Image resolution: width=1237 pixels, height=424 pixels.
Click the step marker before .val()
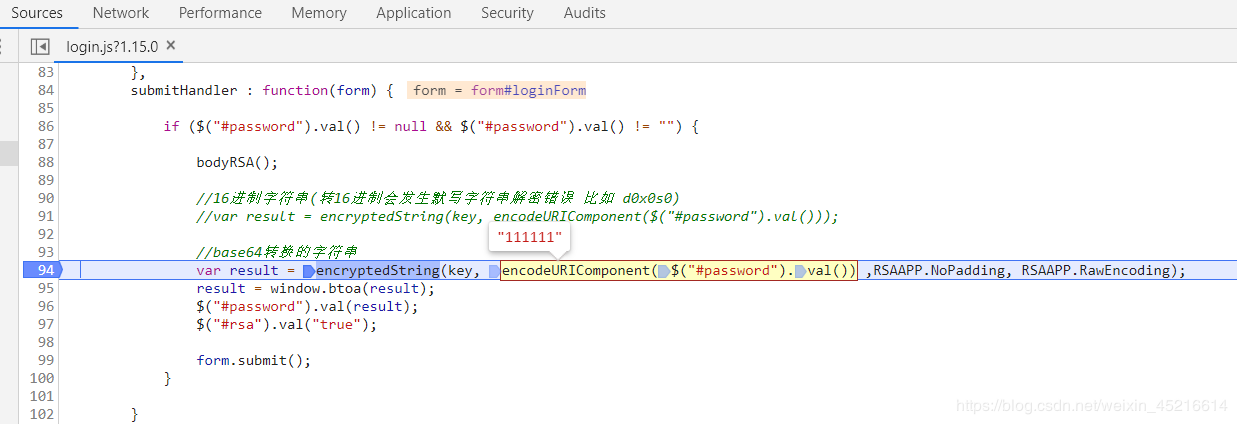pos(800,271)
